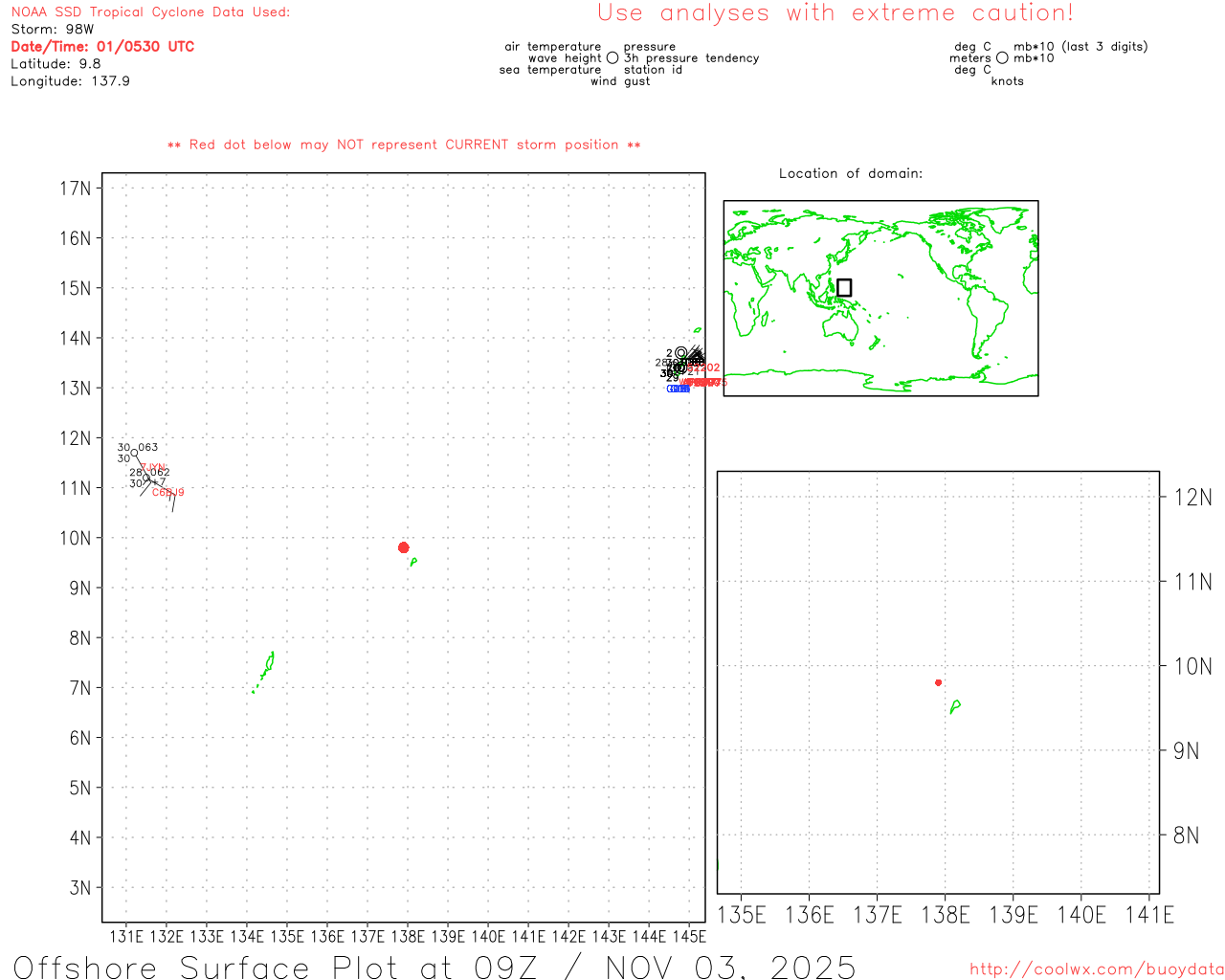1225x980 pixels.
Task: Click the "mb*10 (last 3 digits)" legend label
Action: click(1080, 47)
